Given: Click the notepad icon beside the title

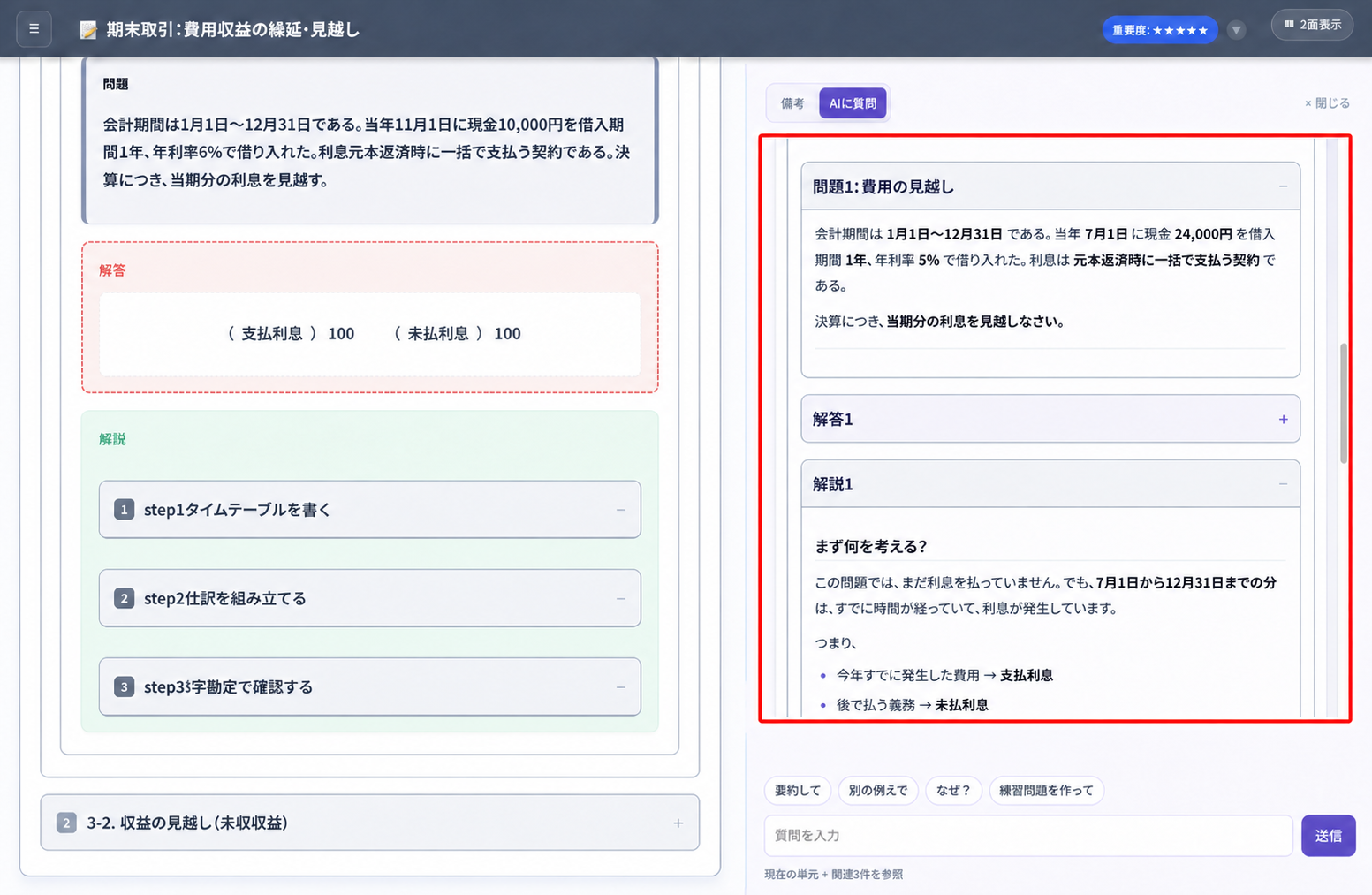Looking at the screenshot, I should (88, 30).
